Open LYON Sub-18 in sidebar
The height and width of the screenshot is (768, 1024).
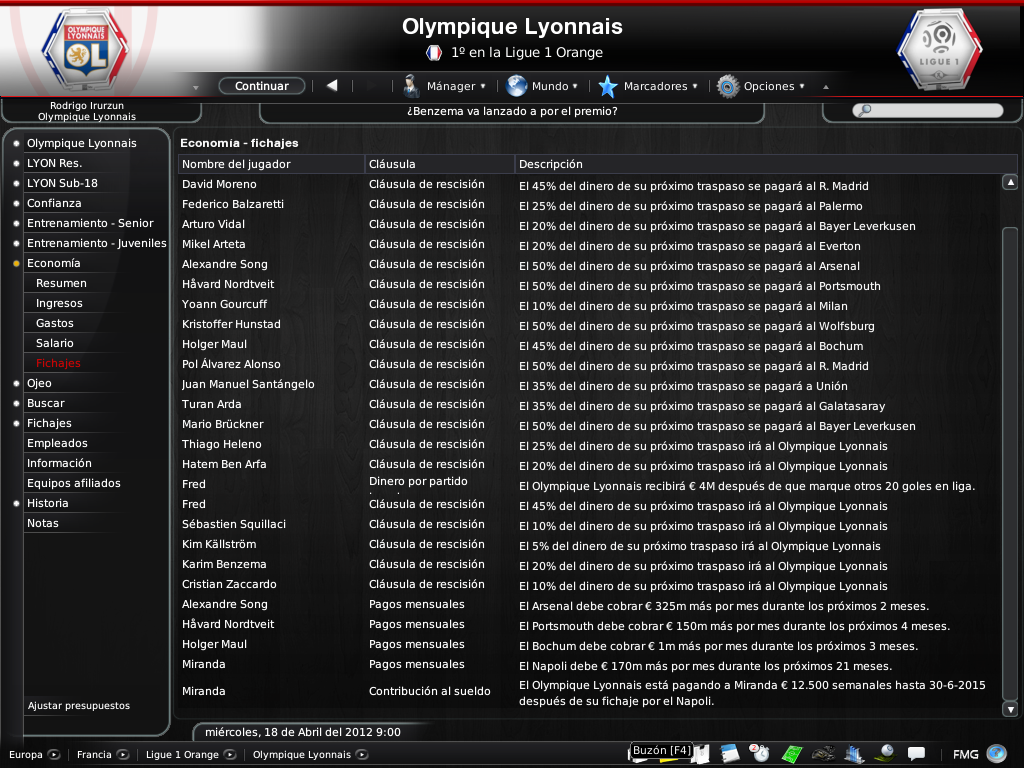[62, 183]
